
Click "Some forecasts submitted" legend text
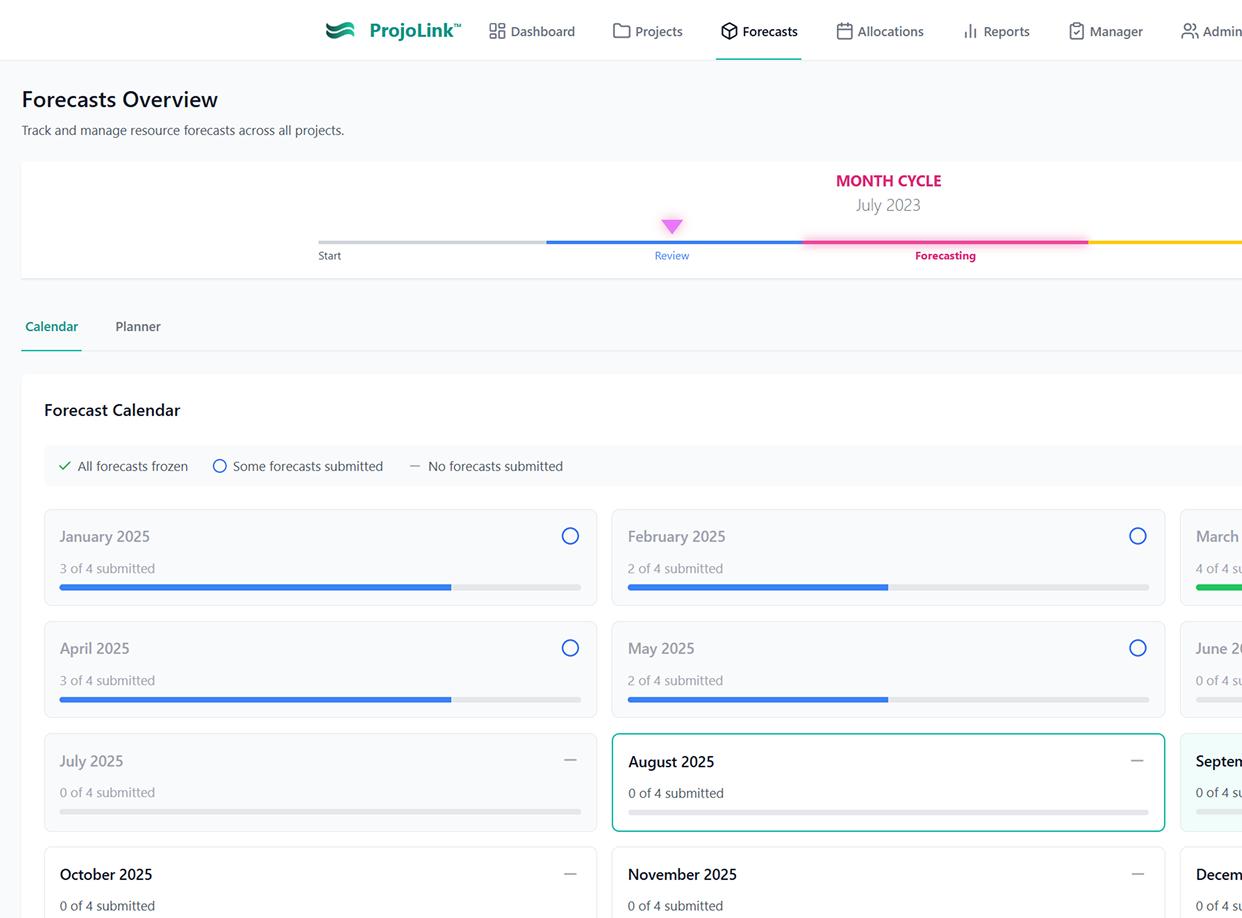(308, 466)
